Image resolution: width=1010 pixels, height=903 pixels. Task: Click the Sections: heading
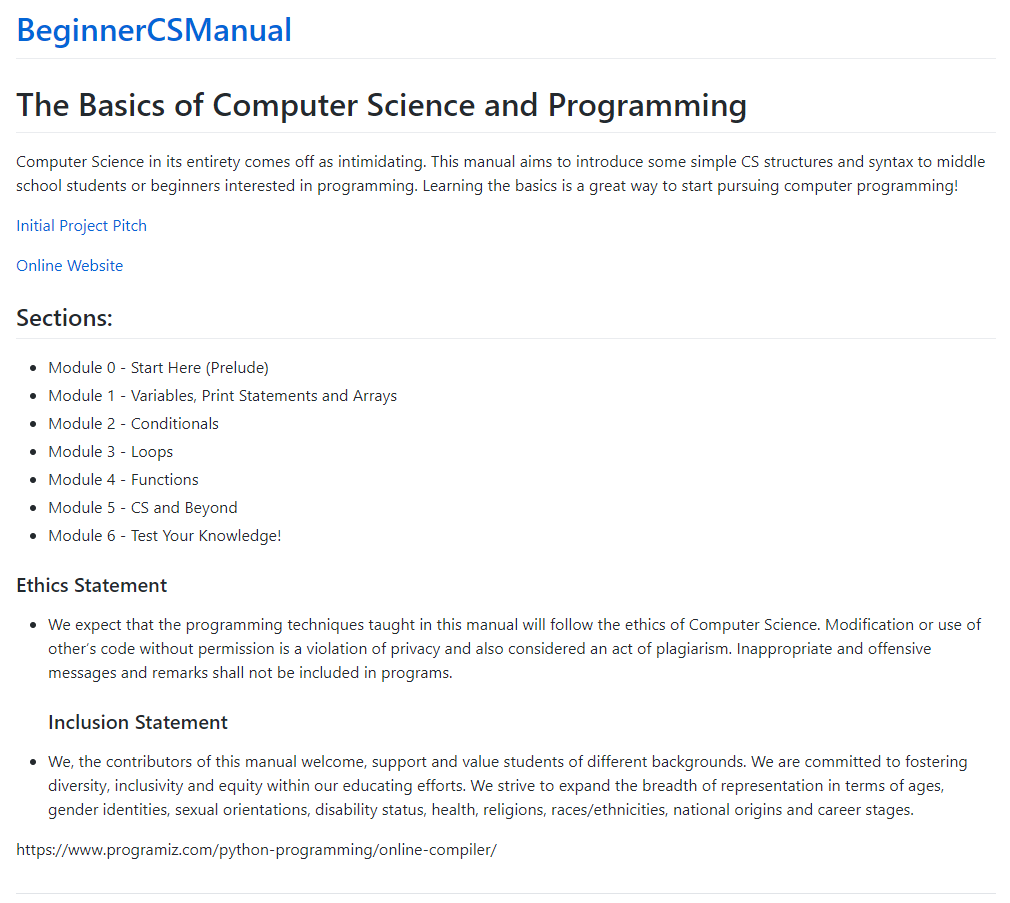(64, 318)
